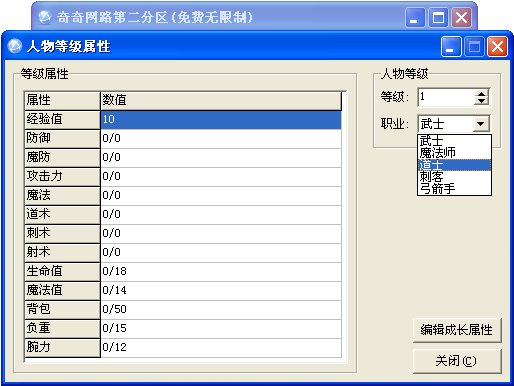The image size is (514, 386).
Task: Click the 编辑成长属性 button
Action: 457,330
